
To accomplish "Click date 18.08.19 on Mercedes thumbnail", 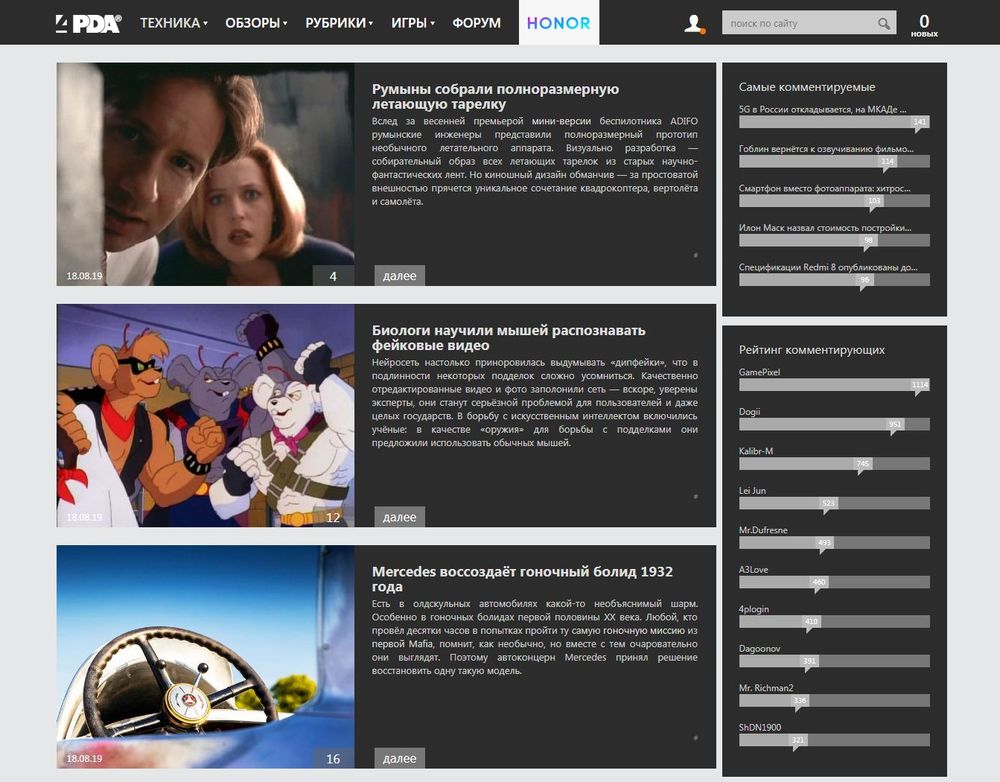I will (x=84, y=758).
